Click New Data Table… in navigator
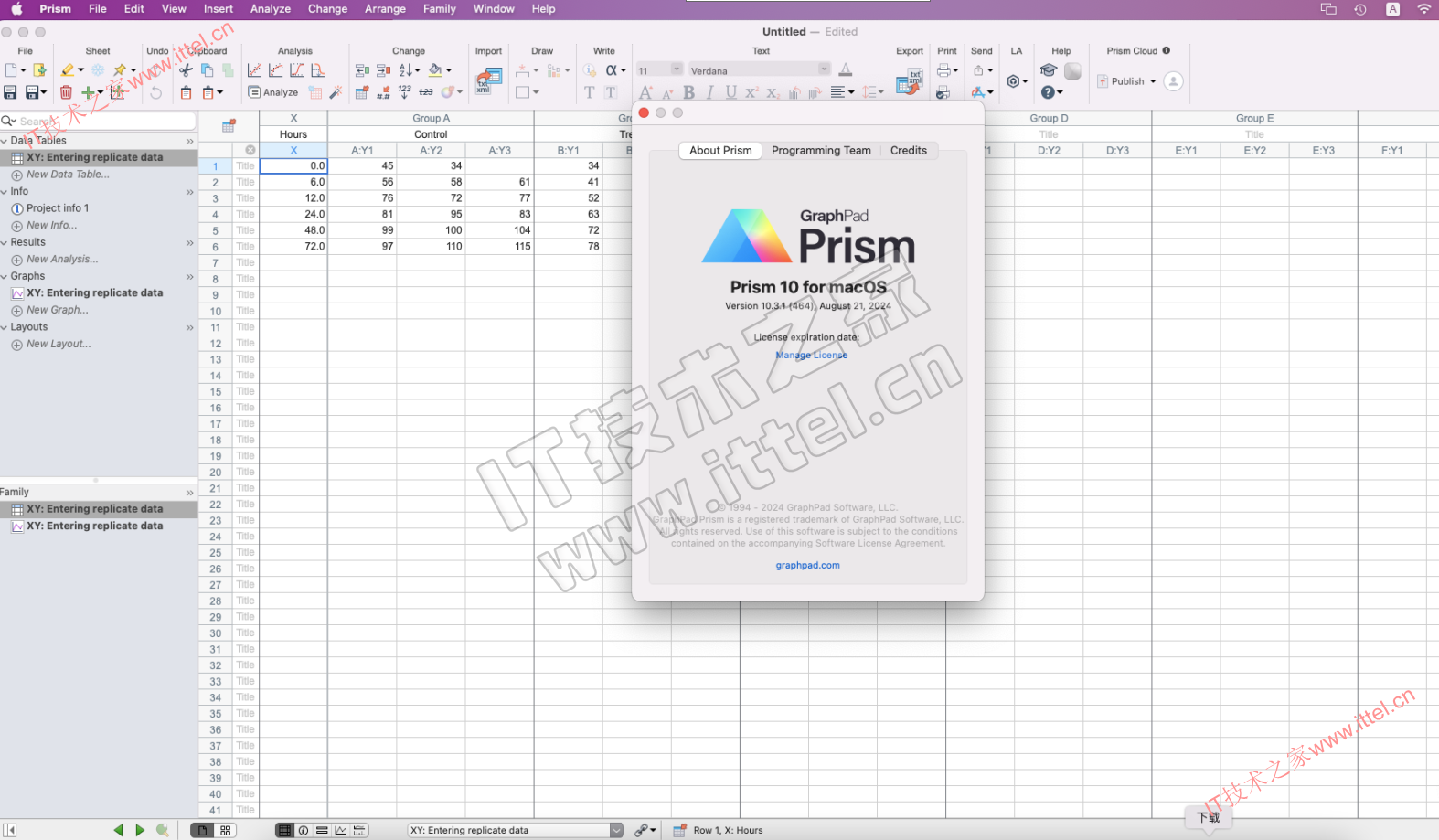Screen dimensions: 1439x840 point(68,175)
